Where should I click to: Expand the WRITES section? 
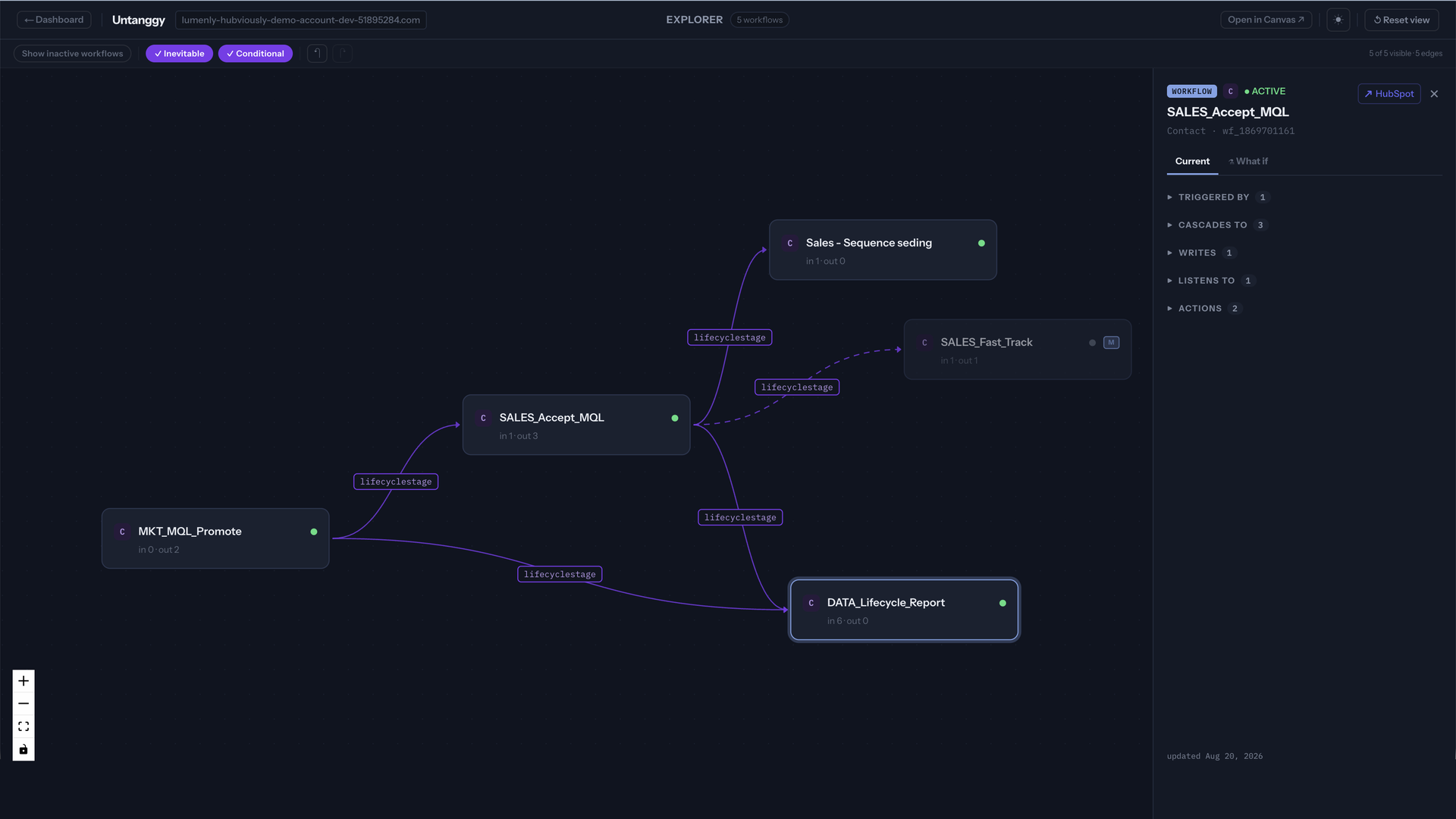[1201, 253]
